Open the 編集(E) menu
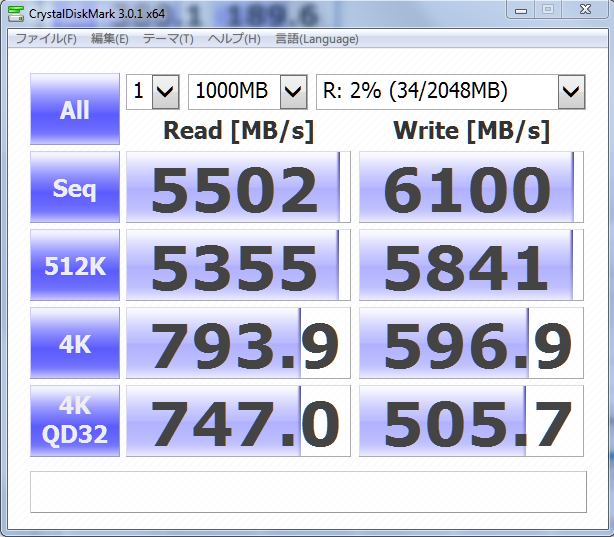 click(x=109, y=39)
